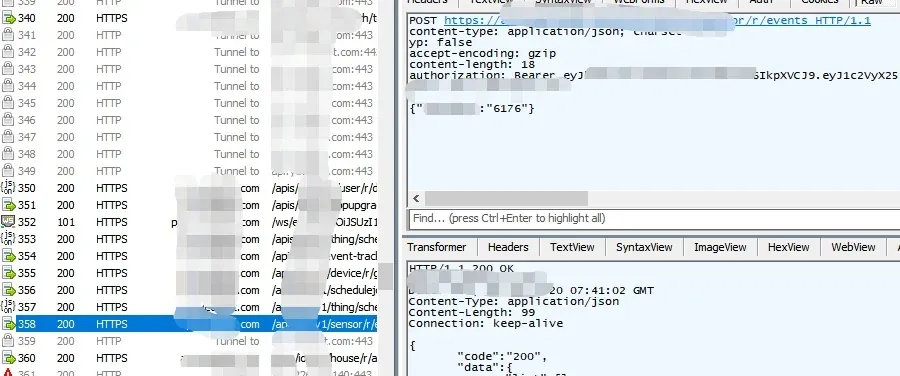900x376 pixels.
Task: Click 'Tunnel to' text in session 343
Action: [x=236, y=69]
